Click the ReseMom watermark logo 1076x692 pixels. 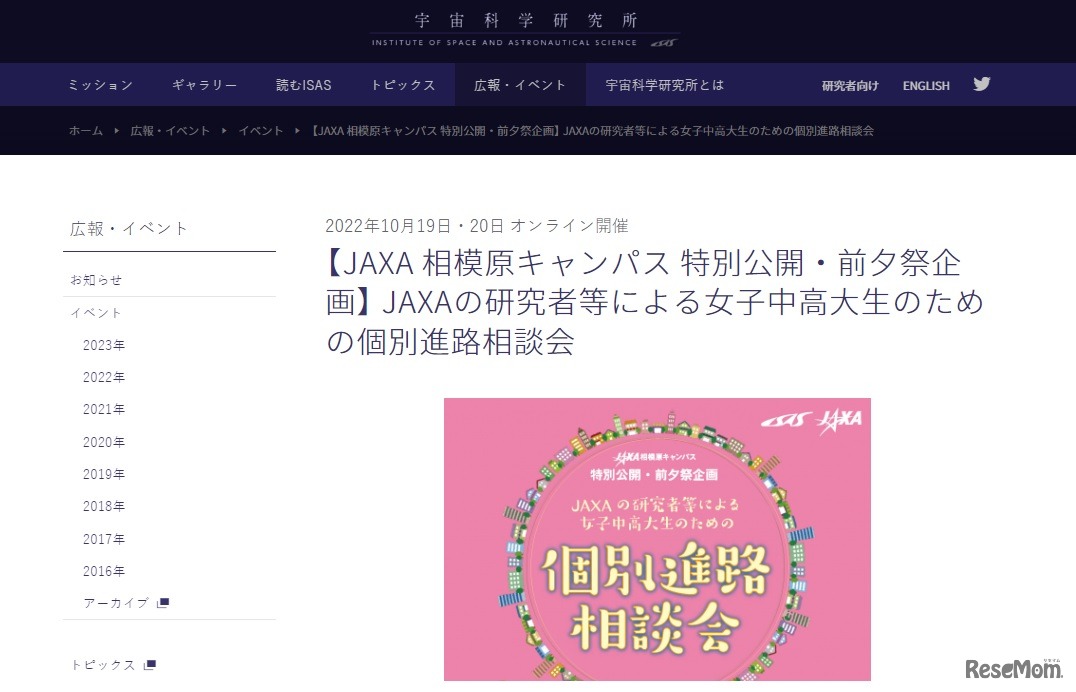click(x=1013, y=668)
